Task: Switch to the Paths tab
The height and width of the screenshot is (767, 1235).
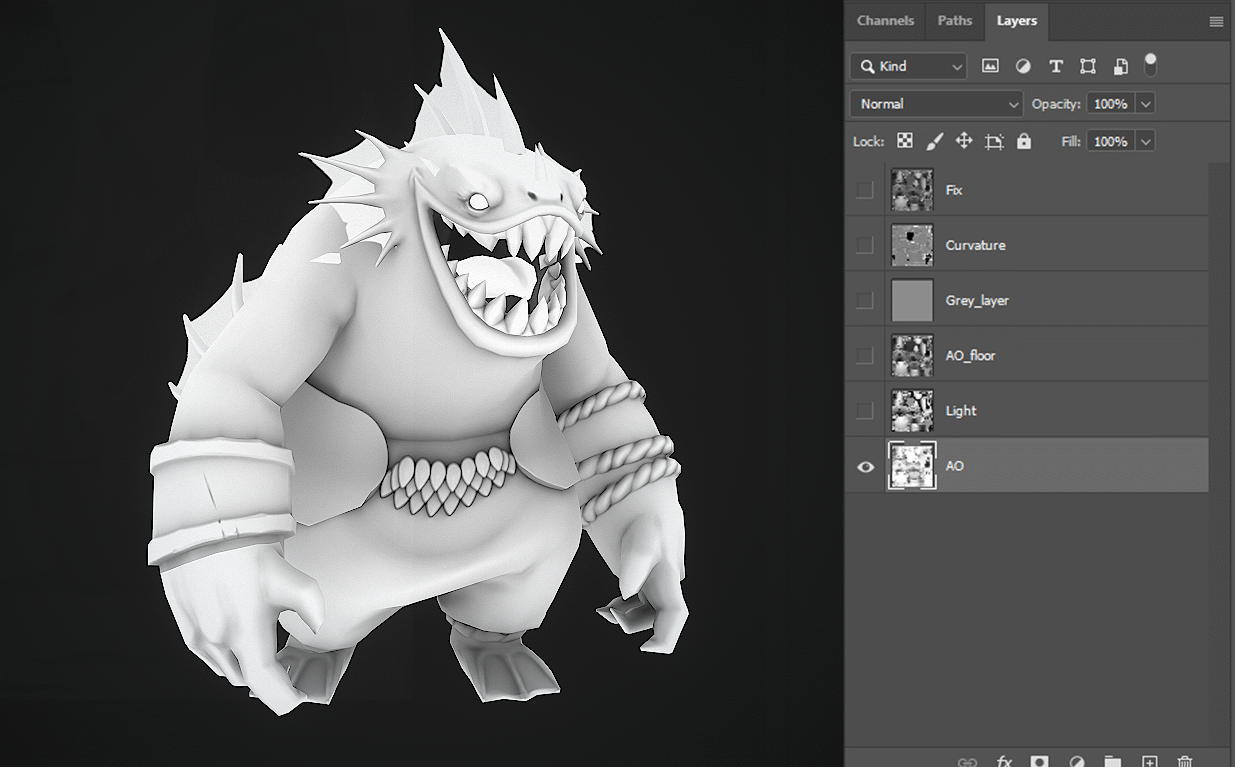Action: pos(954,20)
